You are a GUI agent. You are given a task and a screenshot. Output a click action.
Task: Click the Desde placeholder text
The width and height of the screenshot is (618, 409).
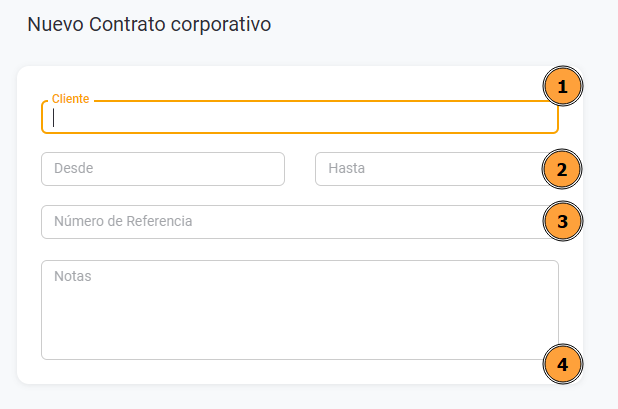click(x=74, y=169)
